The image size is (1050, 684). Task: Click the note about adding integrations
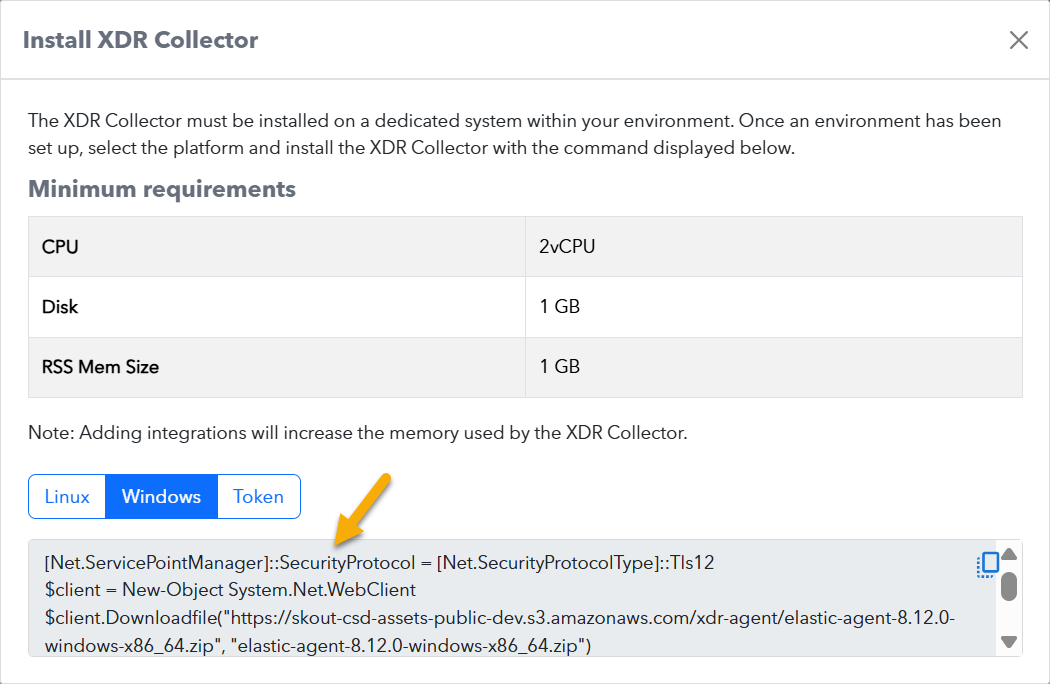357,434
